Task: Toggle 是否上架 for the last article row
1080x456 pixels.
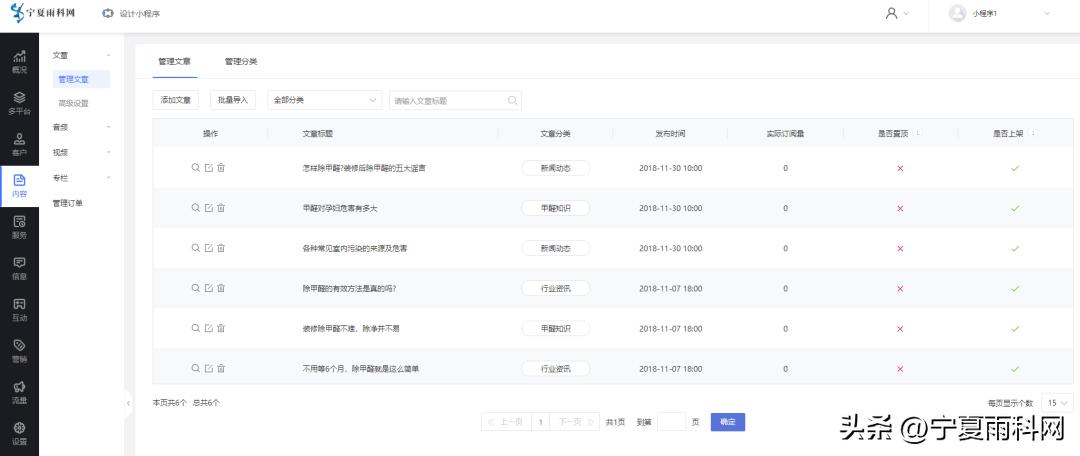Action: 1014,369
